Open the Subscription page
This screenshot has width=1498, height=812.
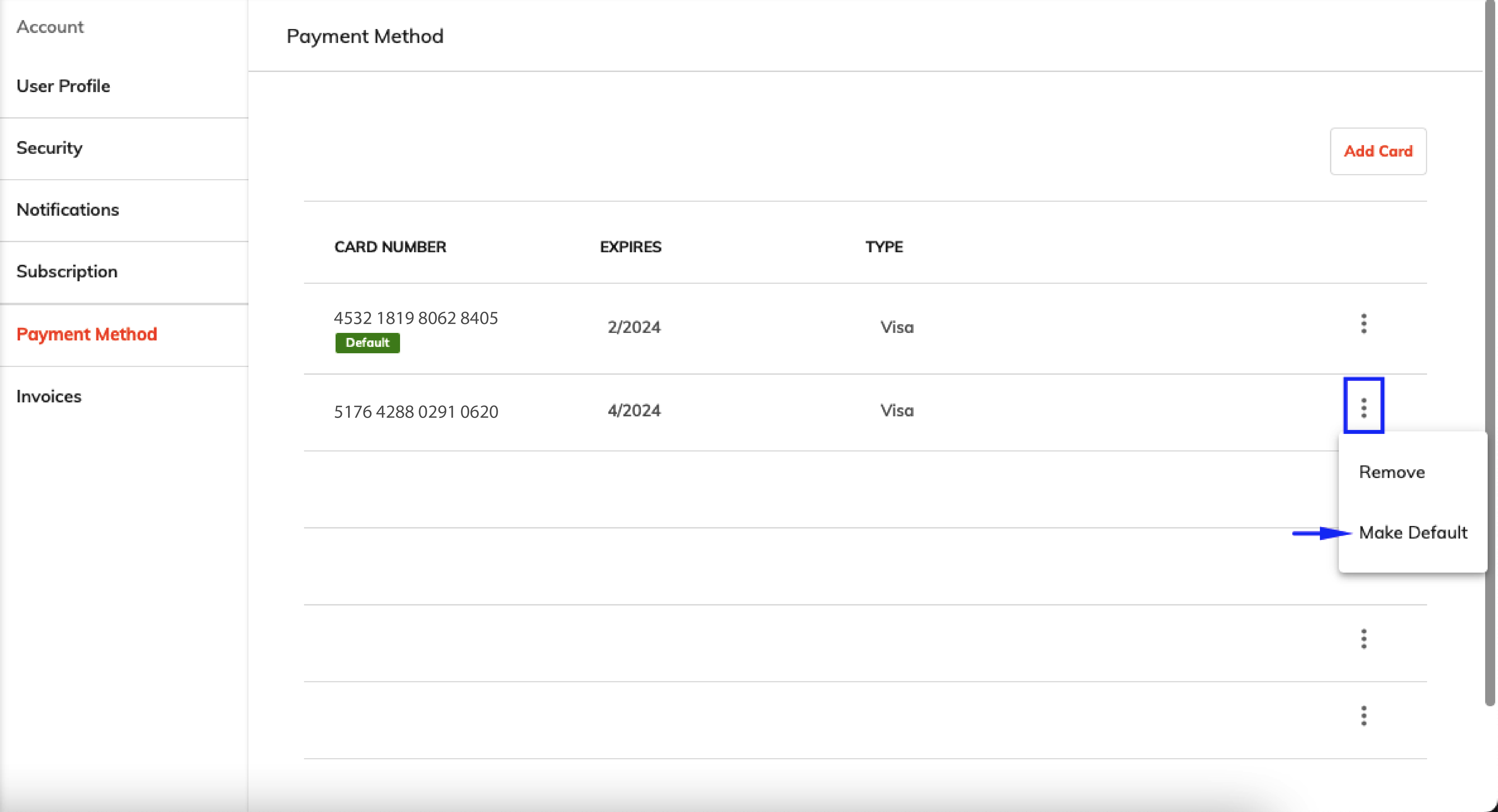(x=67, y=272)
